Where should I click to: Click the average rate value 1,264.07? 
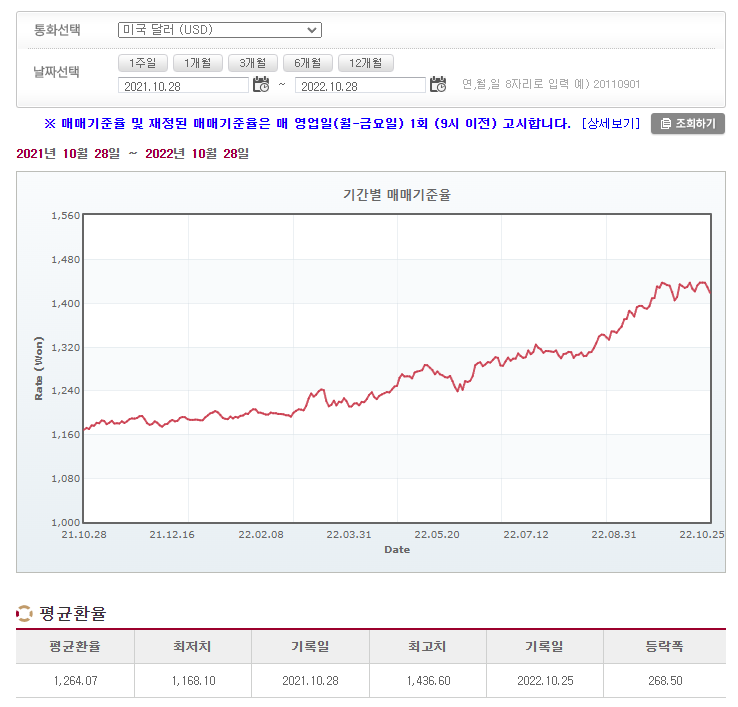(75, 681)
